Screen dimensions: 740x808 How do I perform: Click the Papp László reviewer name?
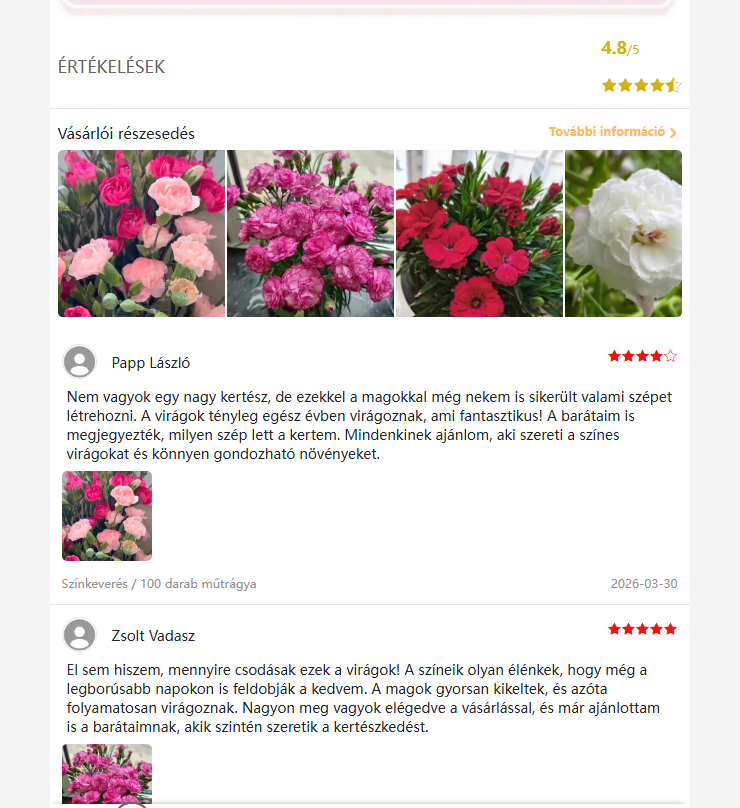pyautogui.click(x=151, y=363)
